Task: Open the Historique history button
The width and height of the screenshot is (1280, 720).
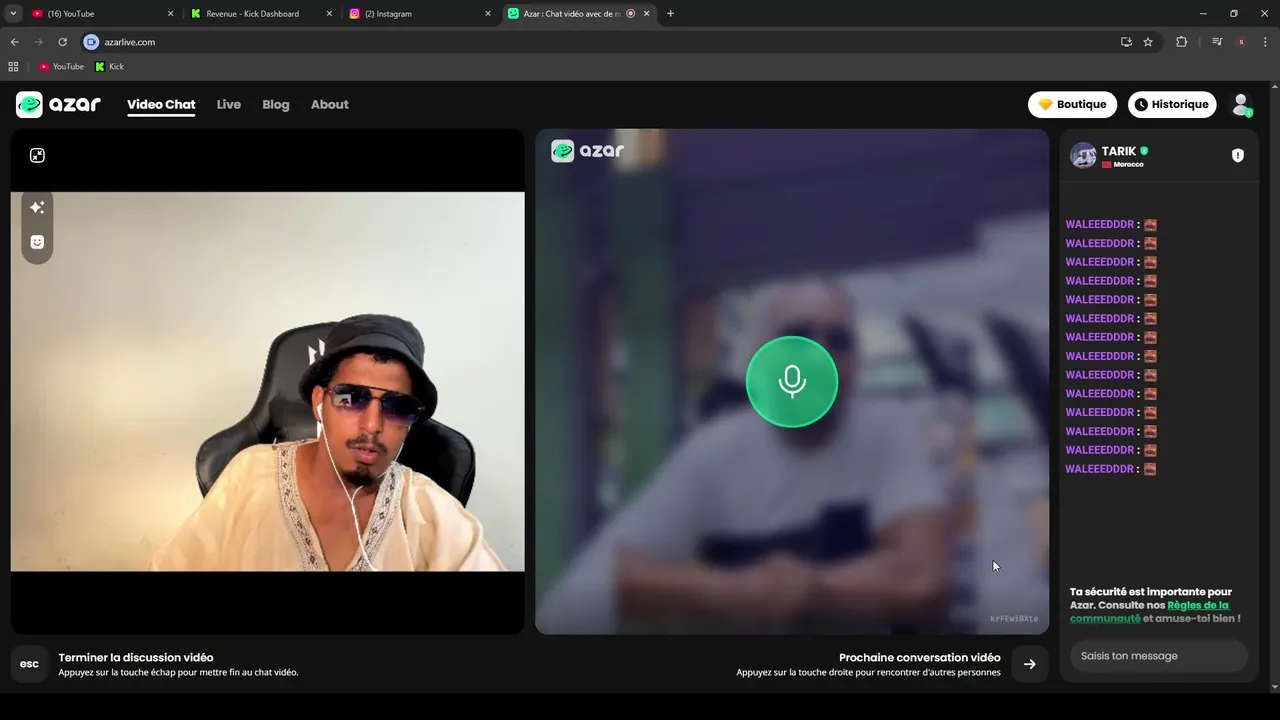Action: [x=1172, y=104]
